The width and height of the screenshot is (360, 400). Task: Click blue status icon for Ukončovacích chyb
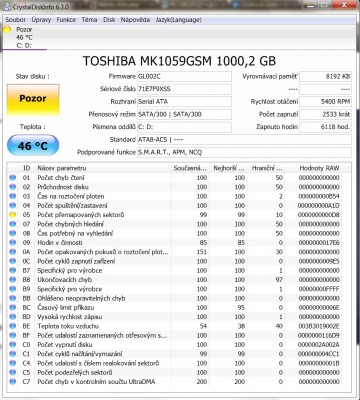[13, 280]
